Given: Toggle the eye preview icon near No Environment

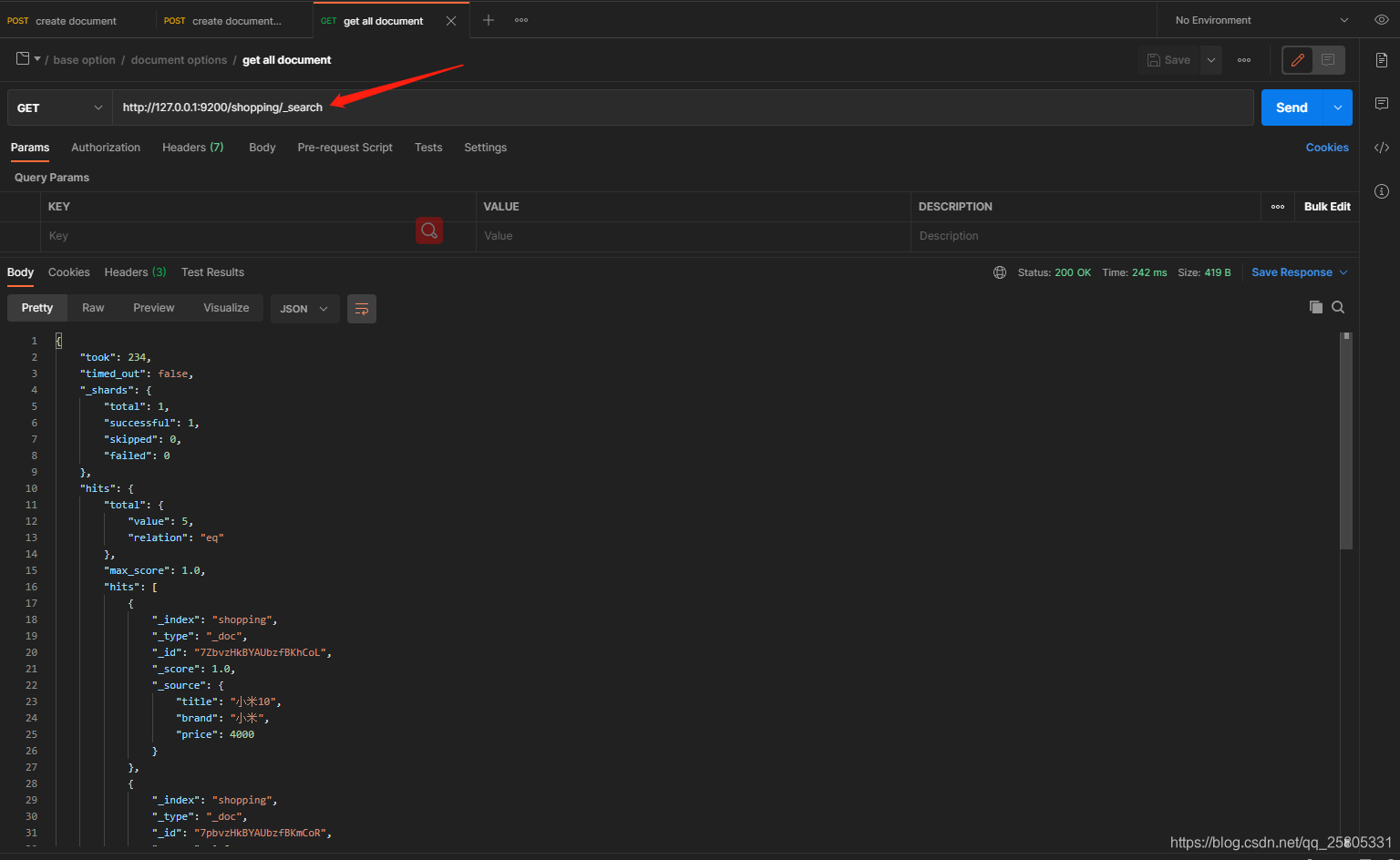Looking at the screenshot, I should 1382,19.
